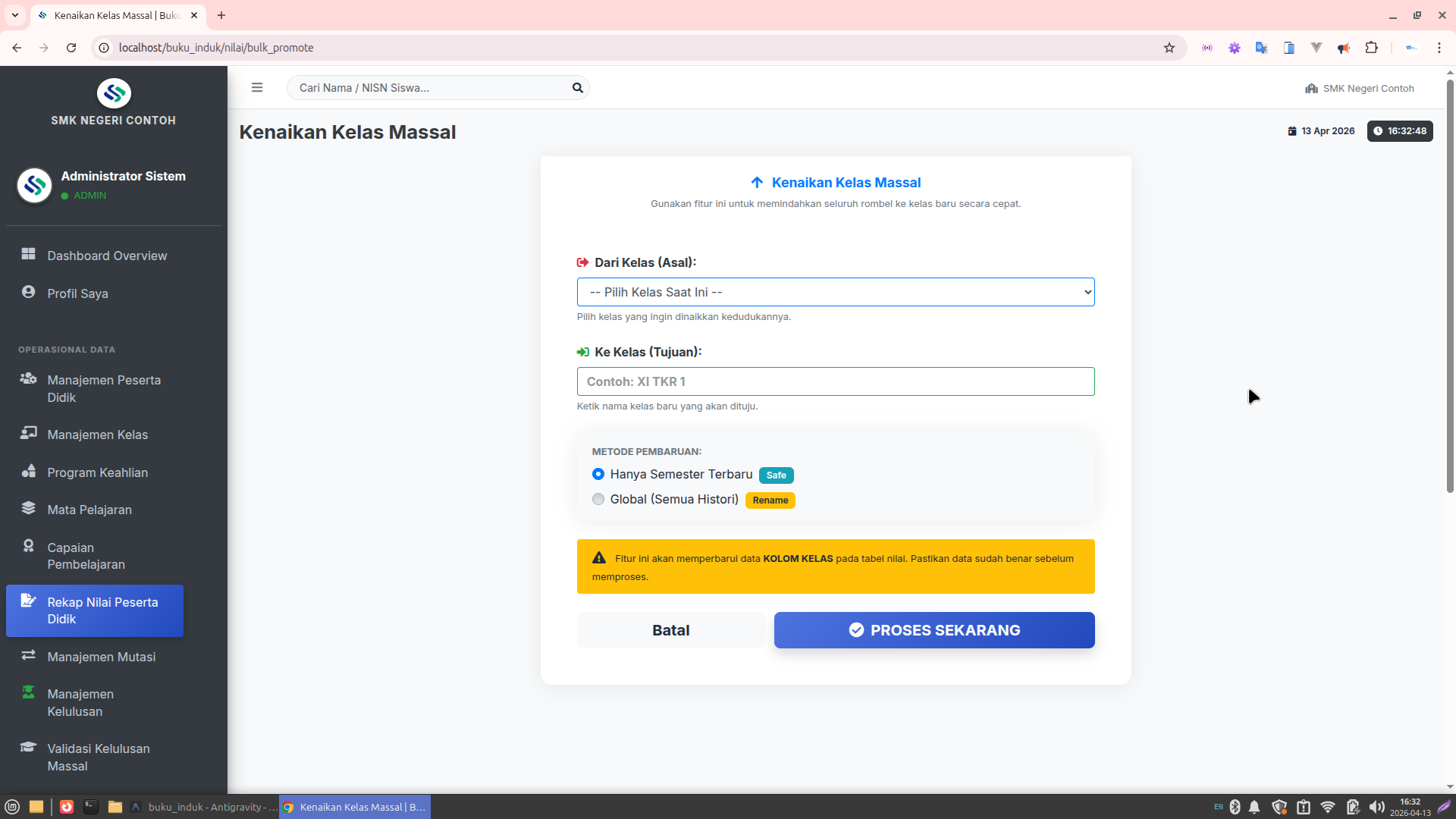Click the Dashboard Overview grid icon
This screenshot has height=819, width=1456.
(29, 254)
